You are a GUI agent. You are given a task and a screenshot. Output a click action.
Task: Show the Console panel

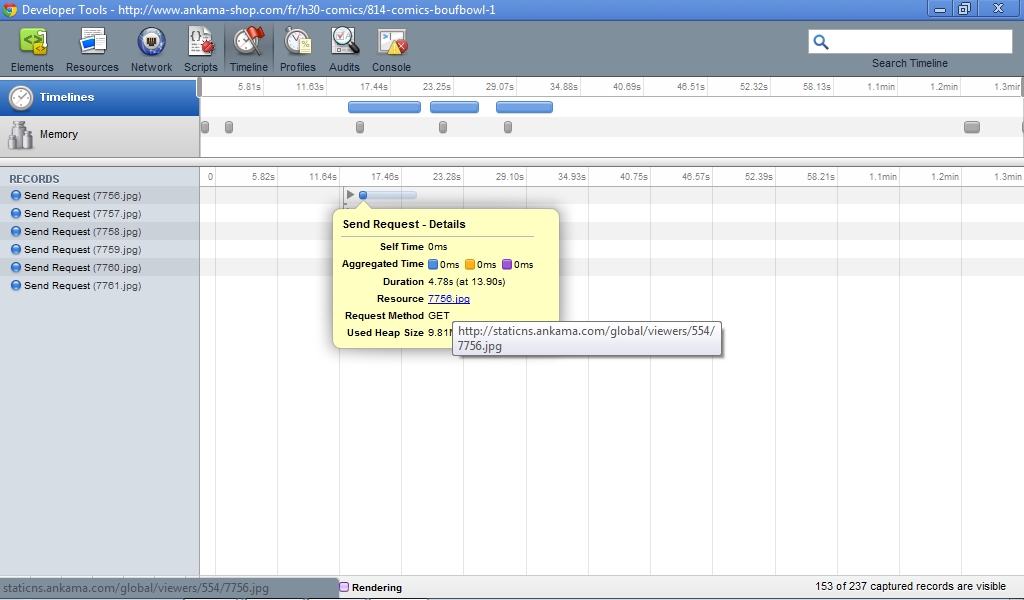pyautogui.click(x=391, y=49)
